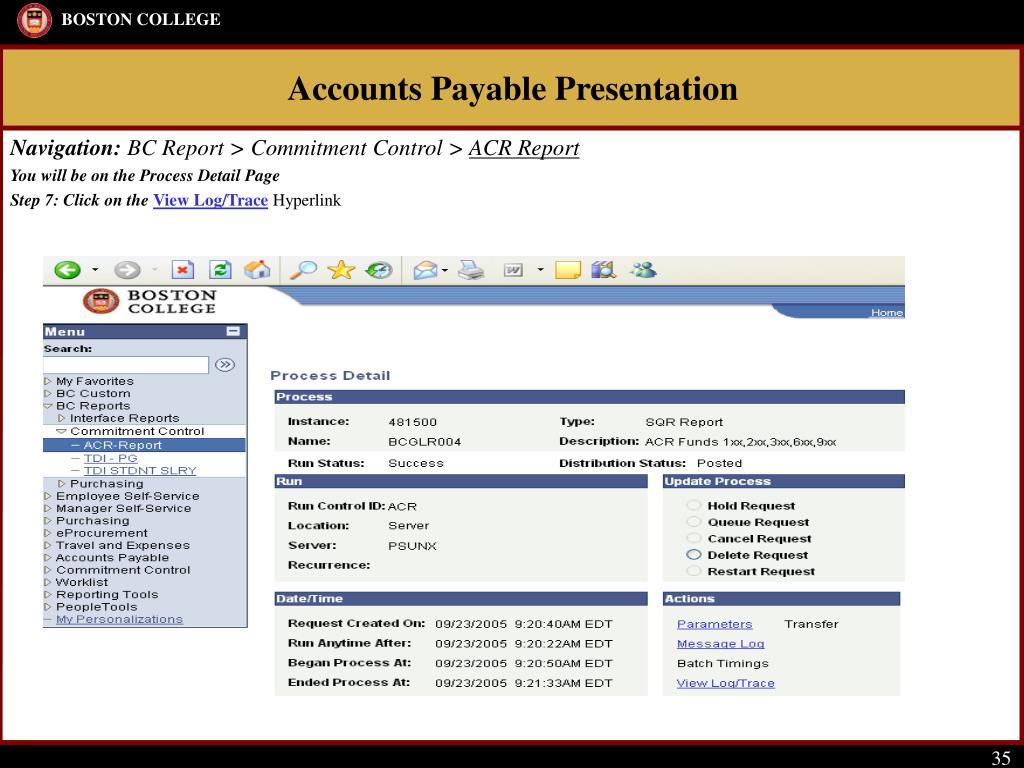Click Distribution Status value Posted
This screenshot has height=768, width=1024.
point(719,463)
